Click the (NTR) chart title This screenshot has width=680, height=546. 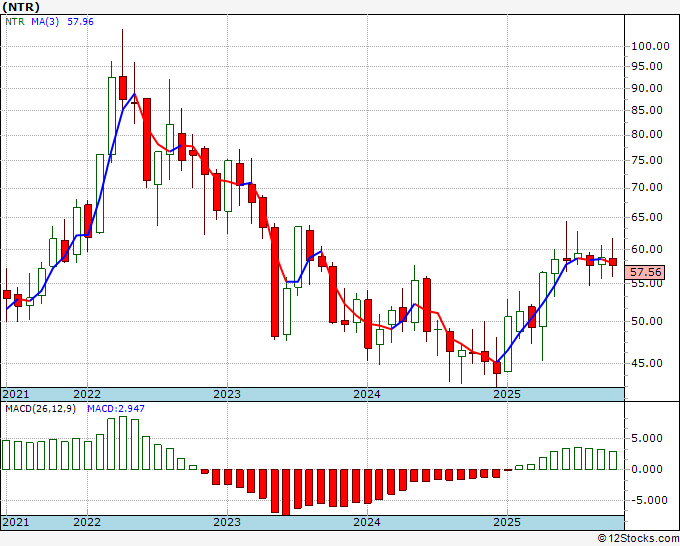tap(21, 7)
